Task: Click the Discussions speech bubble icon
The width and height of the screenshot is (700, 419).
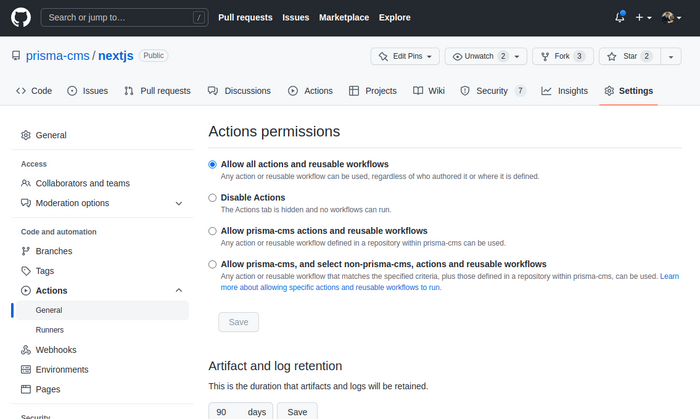Action: pyautogui.click(x=212, y=91)
